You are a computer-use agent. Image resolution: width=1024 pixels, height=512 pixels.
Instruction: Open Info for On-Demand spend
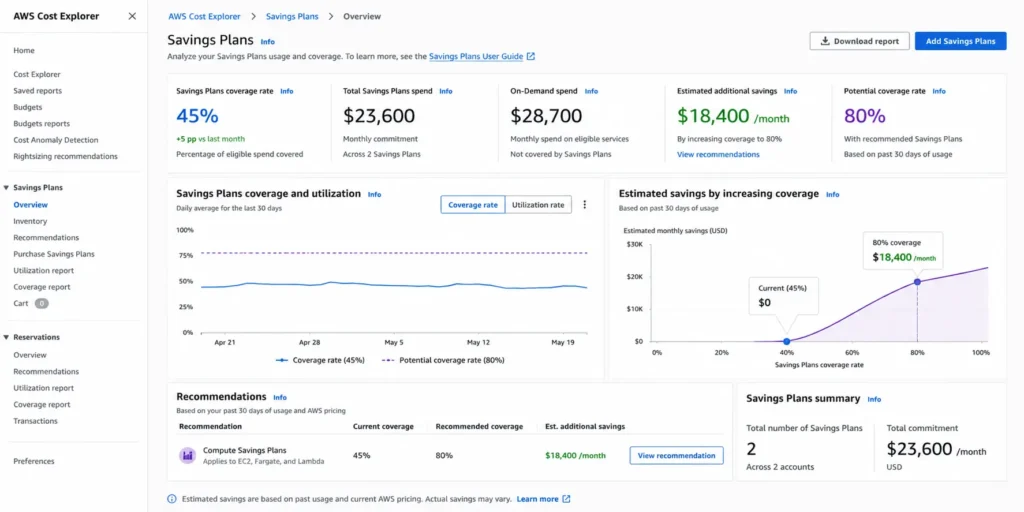click(591, 91)
